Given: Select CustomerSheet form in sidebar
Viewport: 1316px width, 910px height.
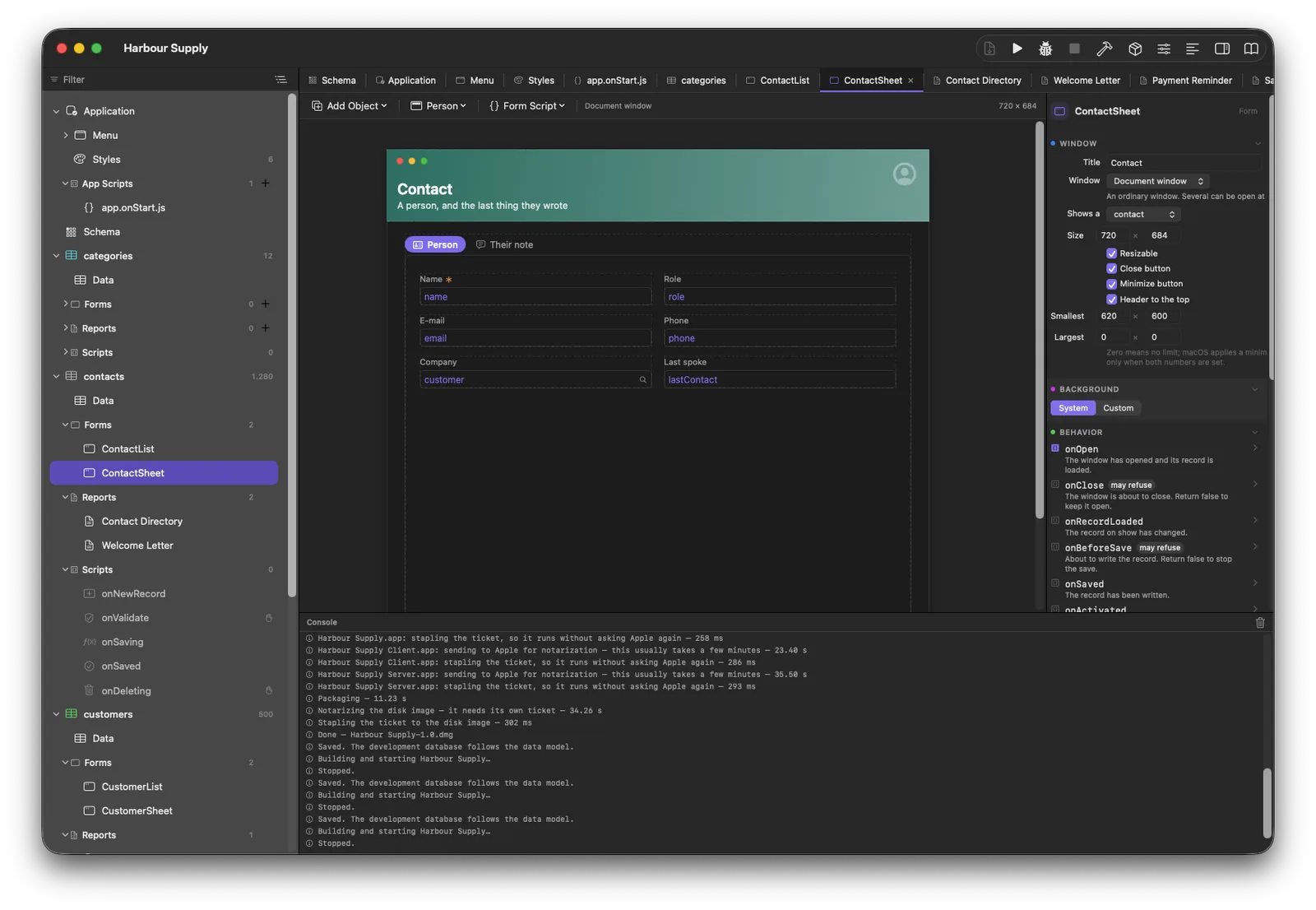Looking at the screenshot, I should 164,811.
